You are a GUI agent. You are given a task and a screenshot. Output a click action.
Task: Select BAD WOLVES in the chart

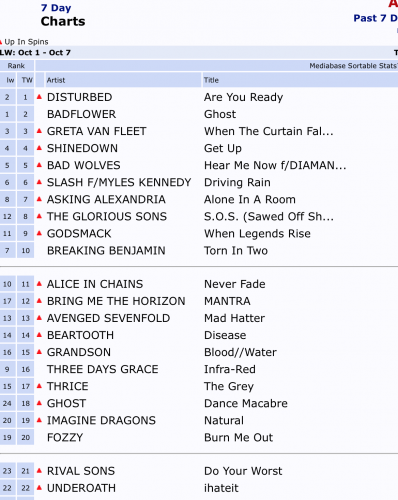[x=84, y=165]
